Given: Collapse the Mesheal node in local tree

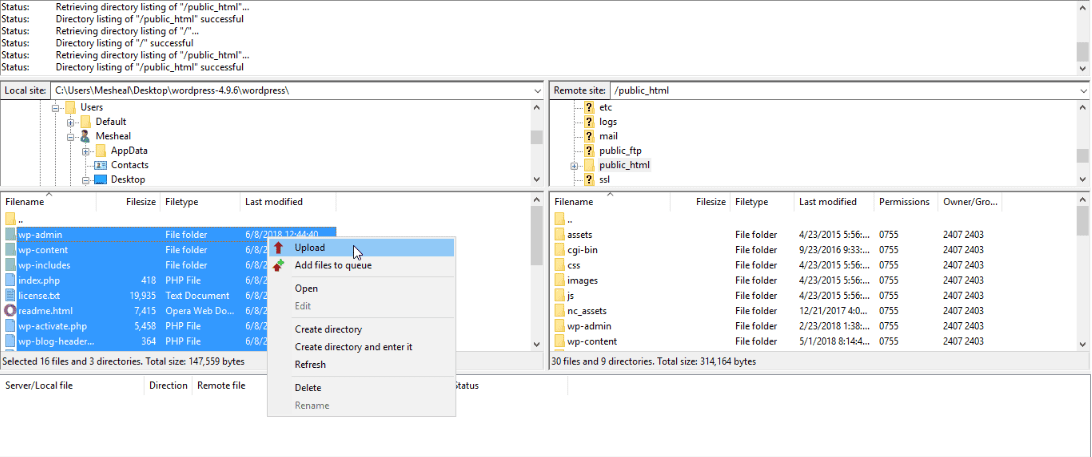Looking at the screenshot, I should (70, 137).
